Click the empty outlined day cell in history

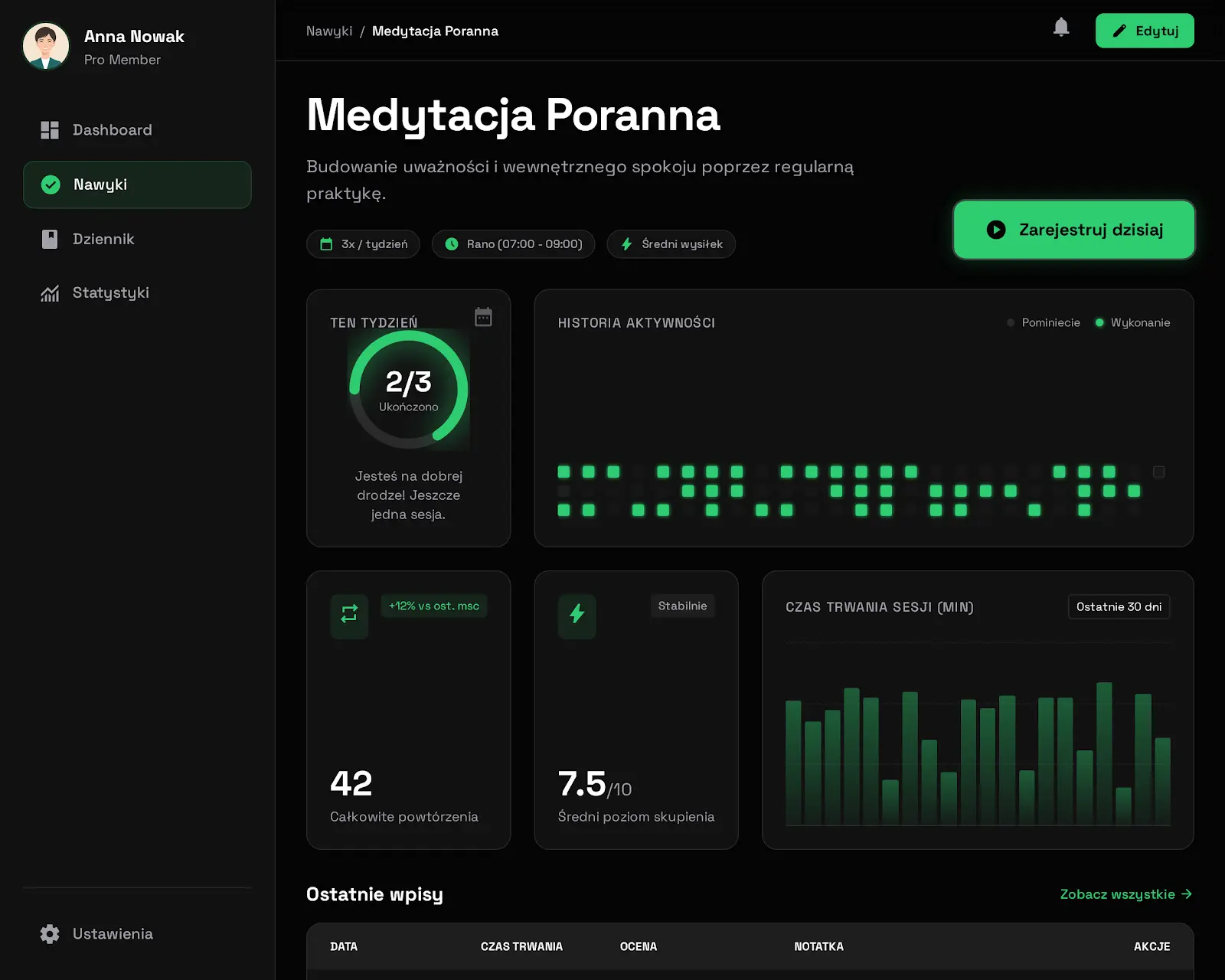pos(1159,472)
